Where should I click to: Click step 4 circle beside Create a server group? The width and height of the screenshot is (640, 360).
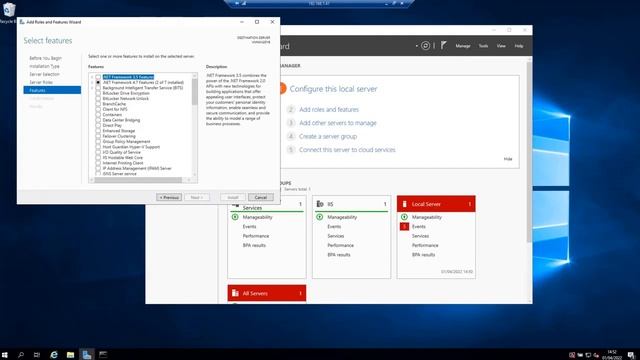tap(291, 136)
